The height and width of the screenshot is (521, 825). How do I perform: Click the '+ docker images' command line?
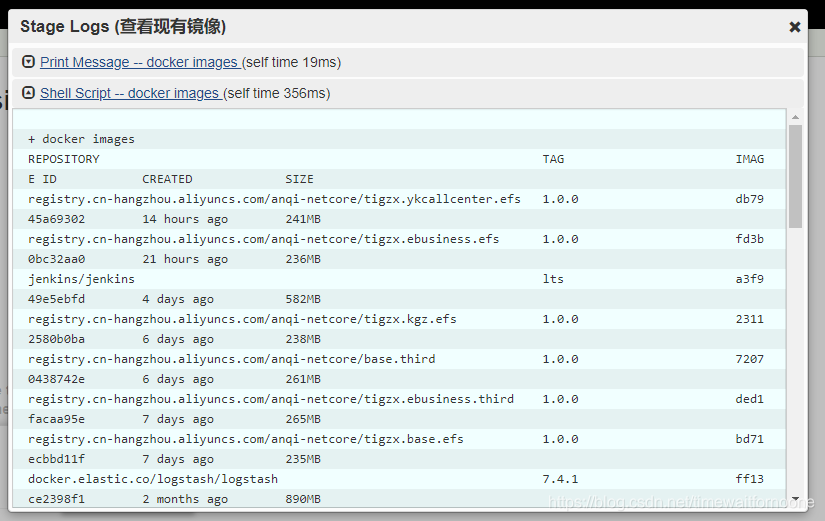[x=81, y=139]
